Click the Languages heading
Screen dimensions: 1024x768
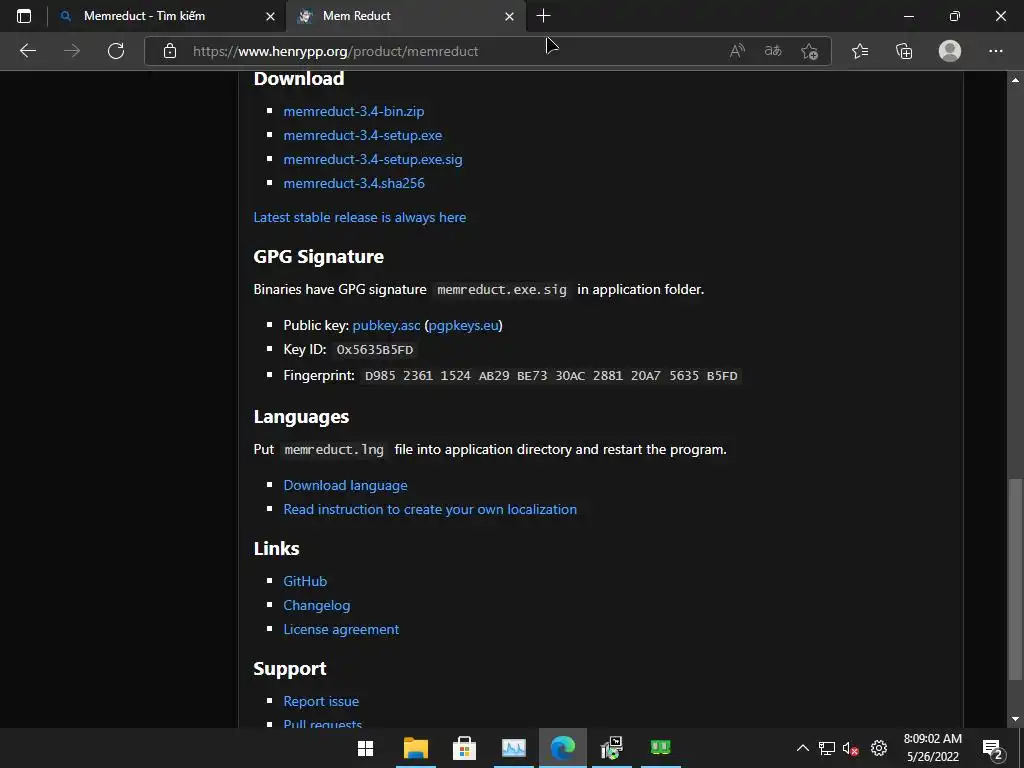pyautogui.click(x=301, y=417)
